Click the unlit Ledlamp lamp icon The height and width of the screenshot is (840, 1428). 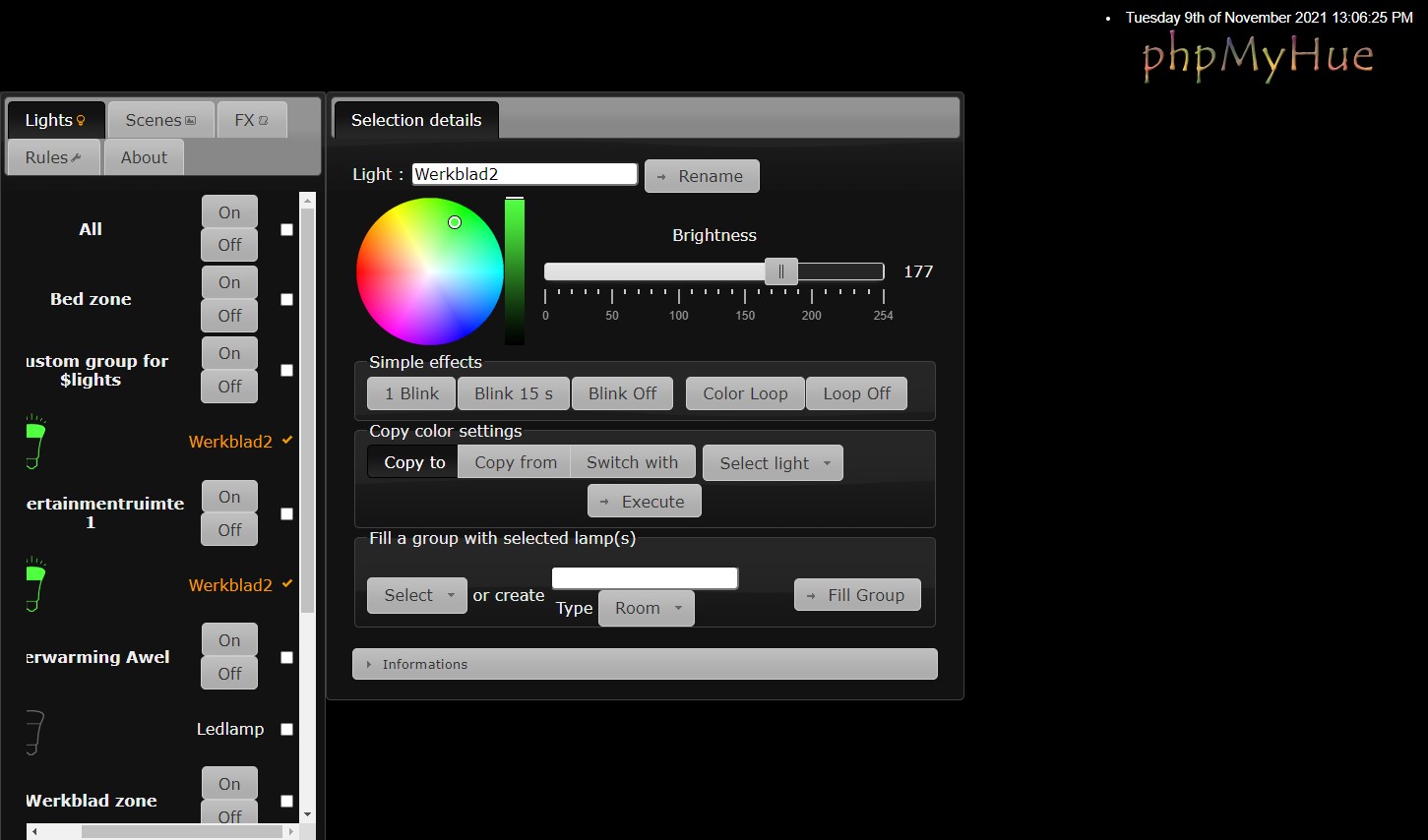(35, 732)
